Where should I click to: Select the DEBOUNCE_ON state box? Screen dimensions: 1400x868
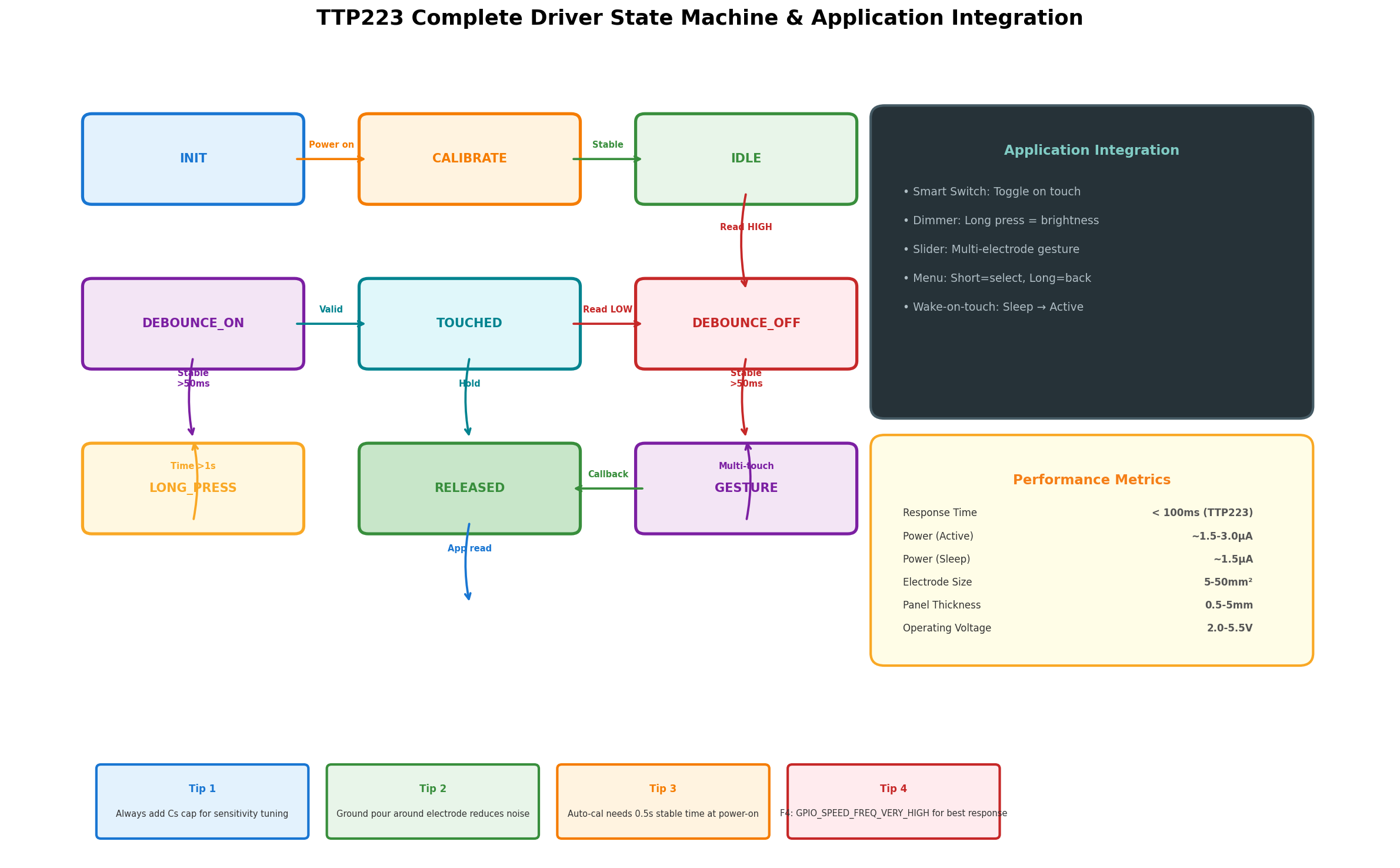(193, 324)
